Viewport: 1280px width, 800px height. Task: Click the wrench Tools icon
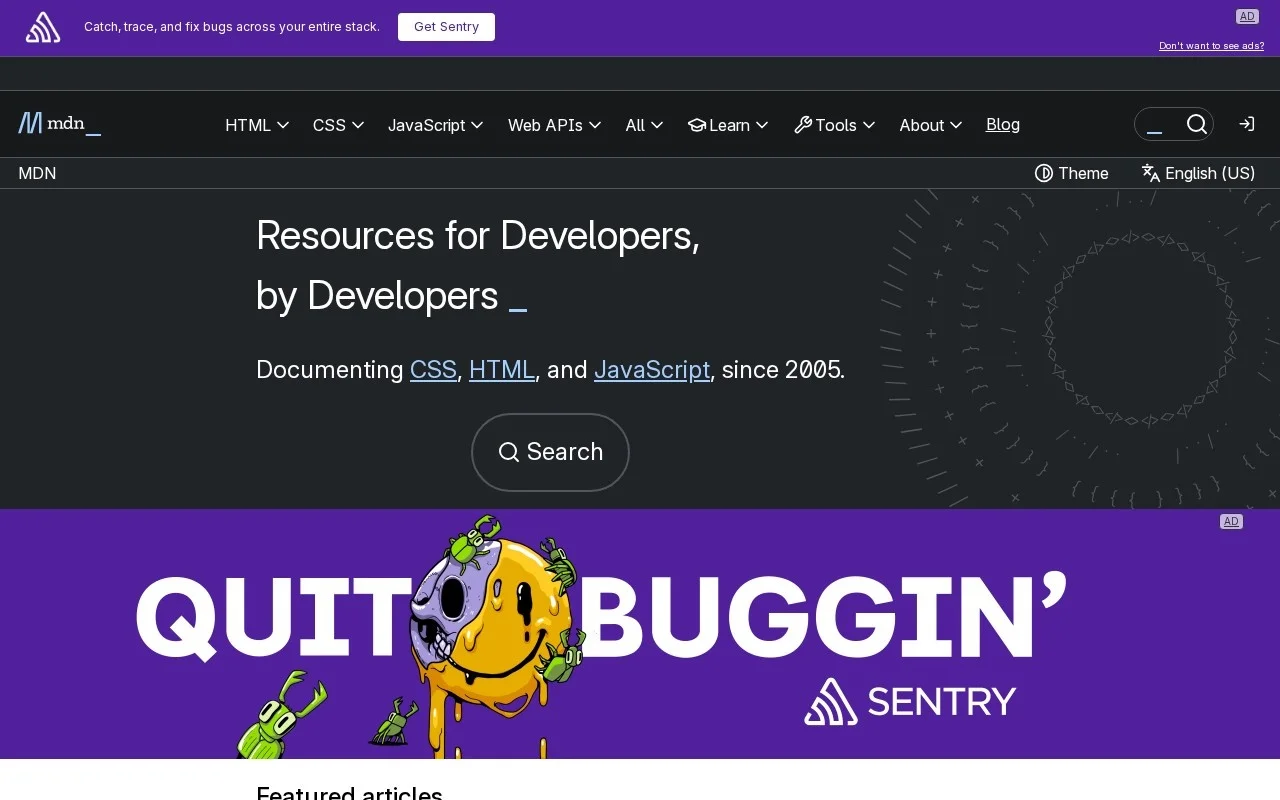click(x=802, y=124)
